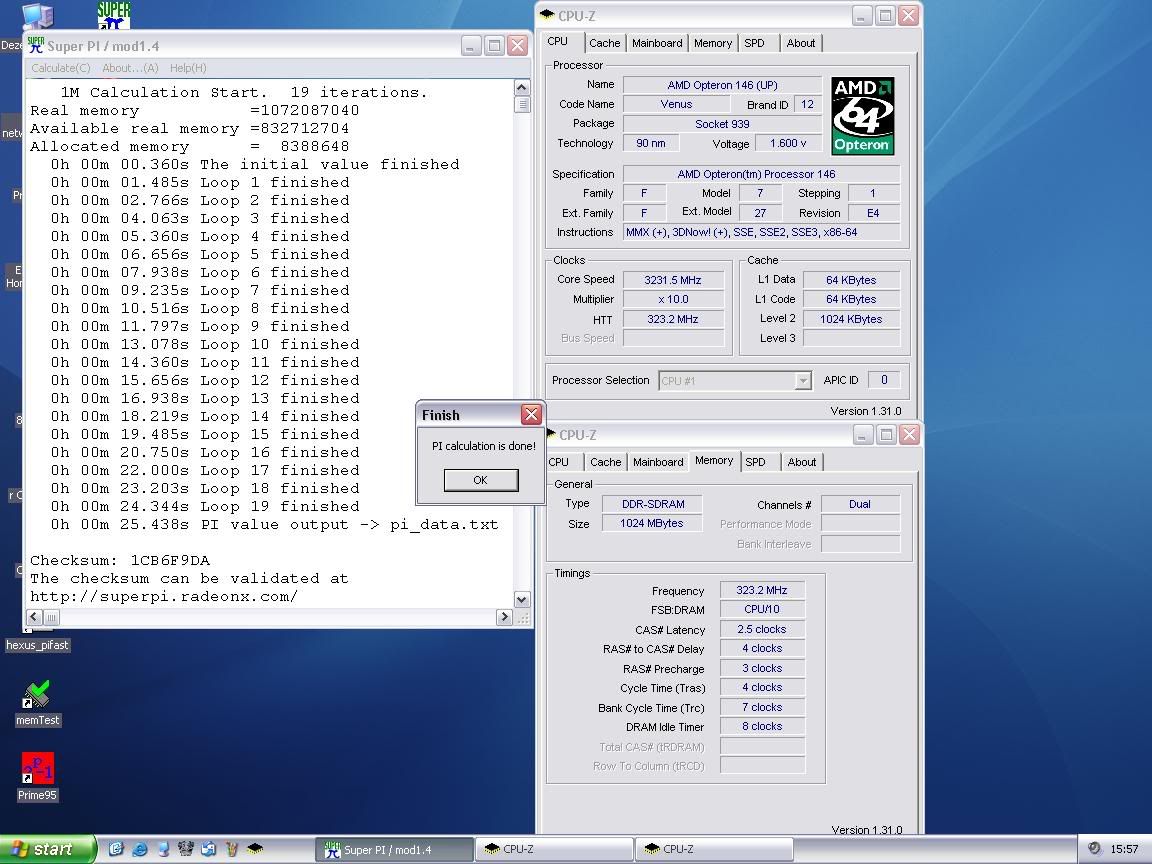Open SPD tab in top CPU-Z window
This screenshot has width=1152, height=864.
coord(755,43)
